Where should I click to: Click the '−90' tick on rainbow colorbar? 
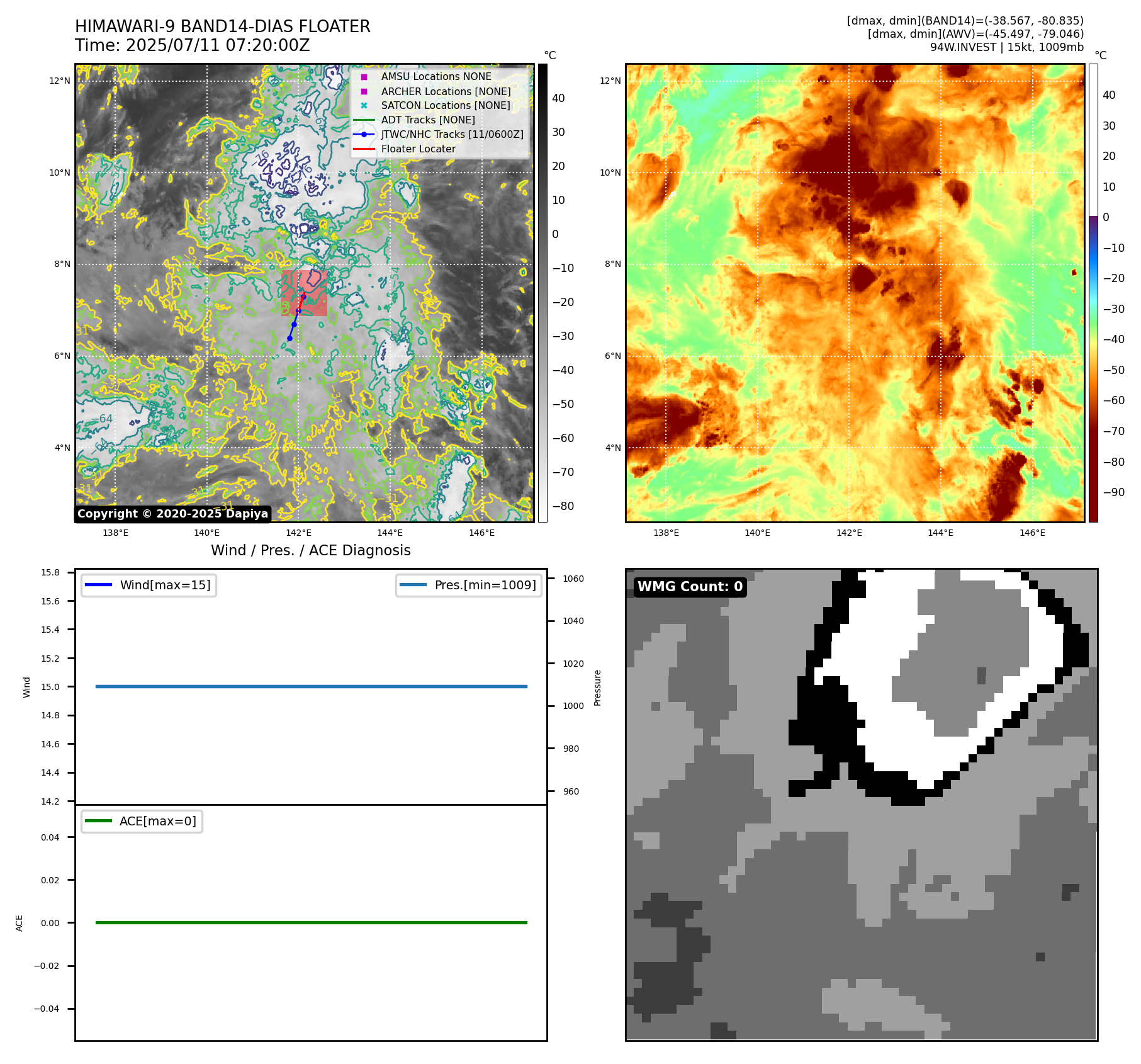coord(1113,492)
